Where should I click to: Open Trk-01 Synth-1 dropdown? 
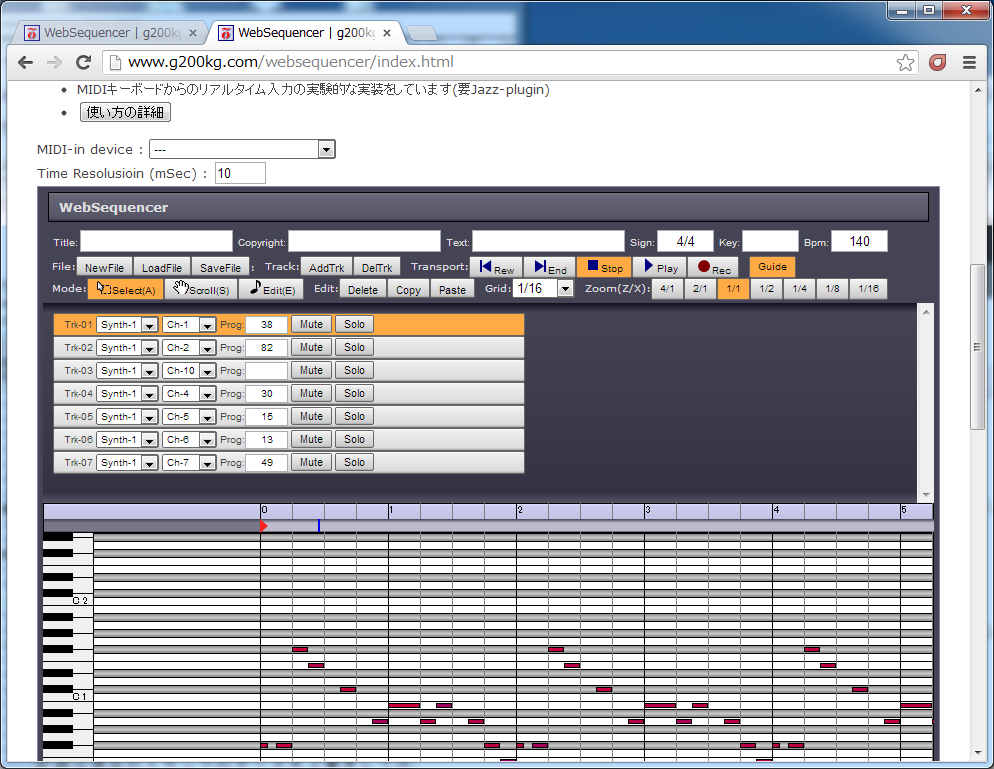coord(127,325)
